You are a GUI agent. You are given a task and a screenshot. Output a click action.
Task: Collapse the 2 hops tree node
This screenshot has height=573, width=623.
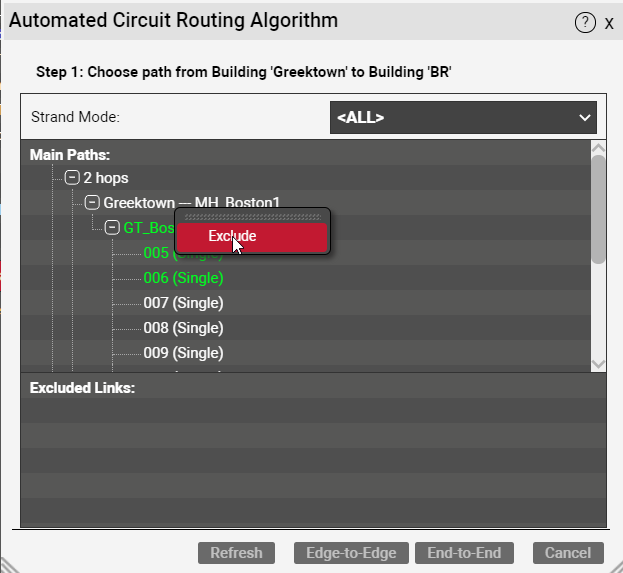tap(72, 178)
